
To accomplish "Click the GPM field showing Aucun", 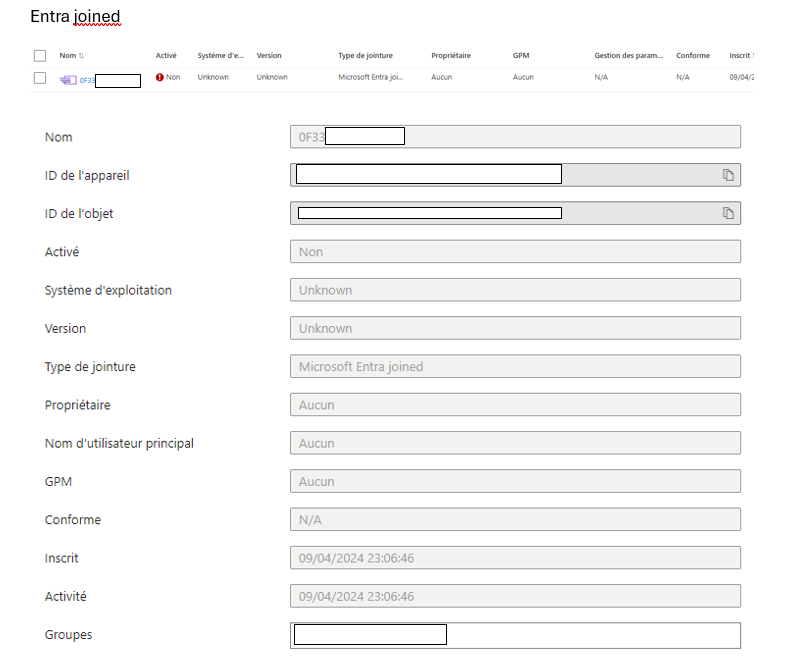I will pos(515,481).
